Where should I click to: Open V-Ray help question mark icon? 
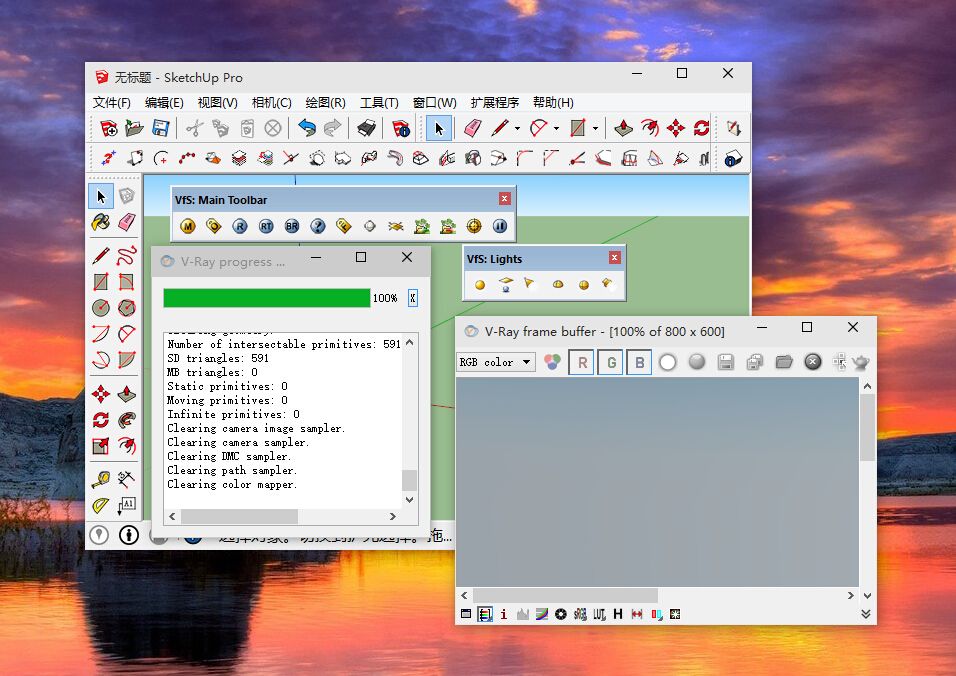[x=318, y=226]
